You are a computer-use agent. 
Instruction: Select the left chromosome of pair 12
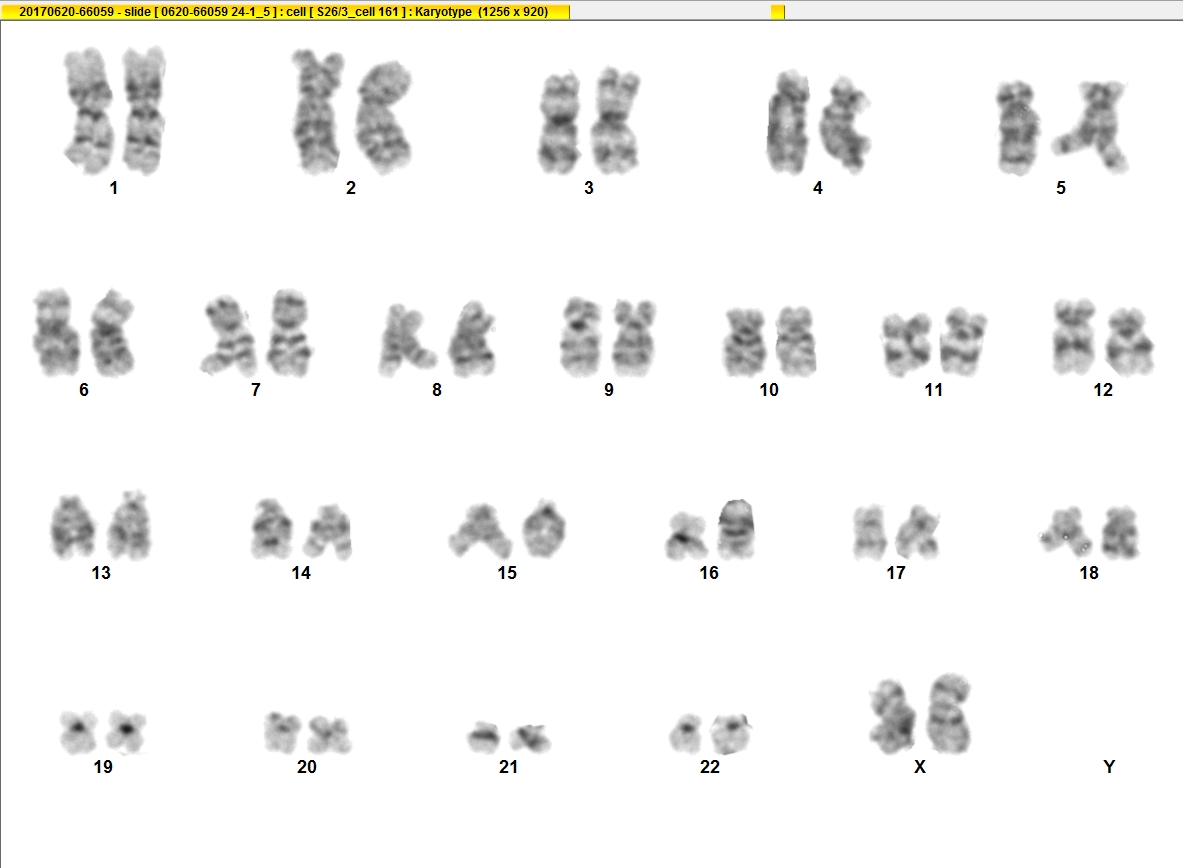(1075, 337)
